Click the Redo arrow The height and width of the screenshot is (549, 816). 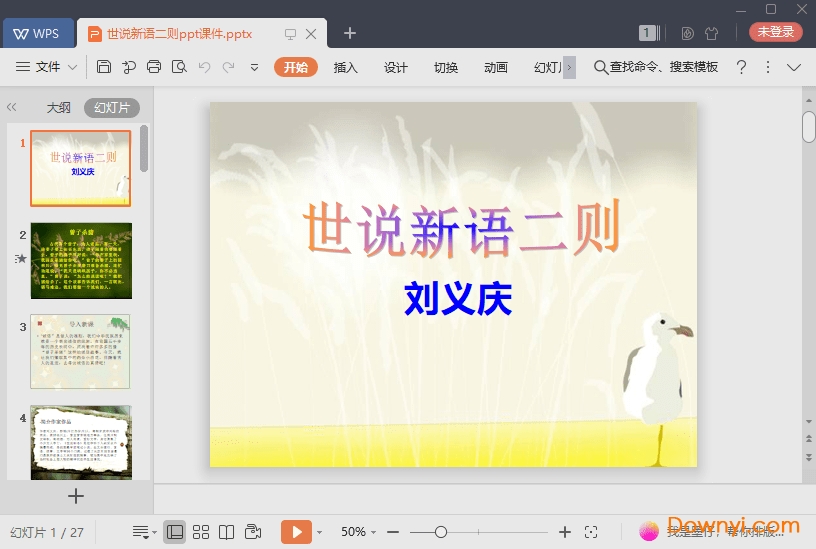pyautogui.click(x=228, y=67)
